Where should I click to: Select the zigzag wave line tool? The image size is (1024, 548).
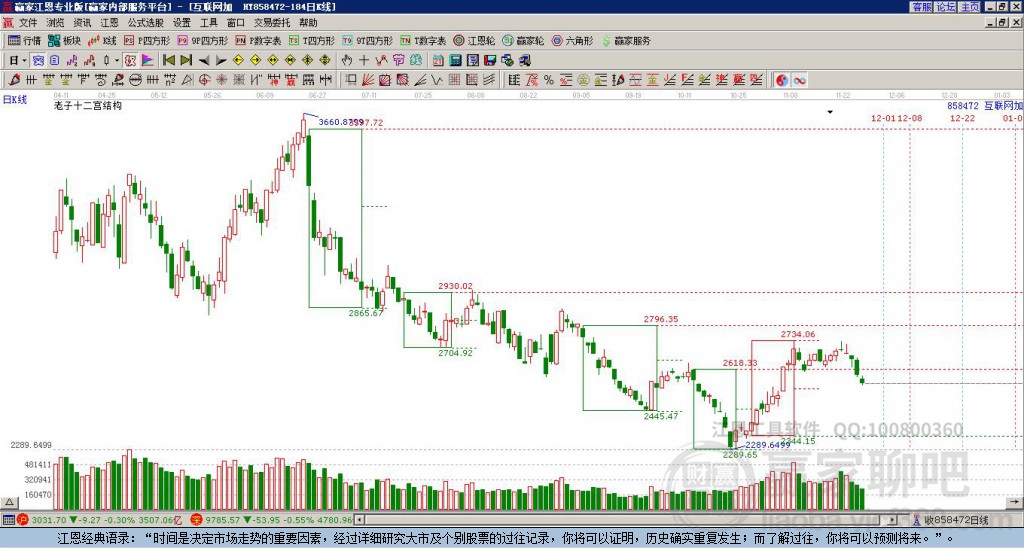tap(437, 80)
